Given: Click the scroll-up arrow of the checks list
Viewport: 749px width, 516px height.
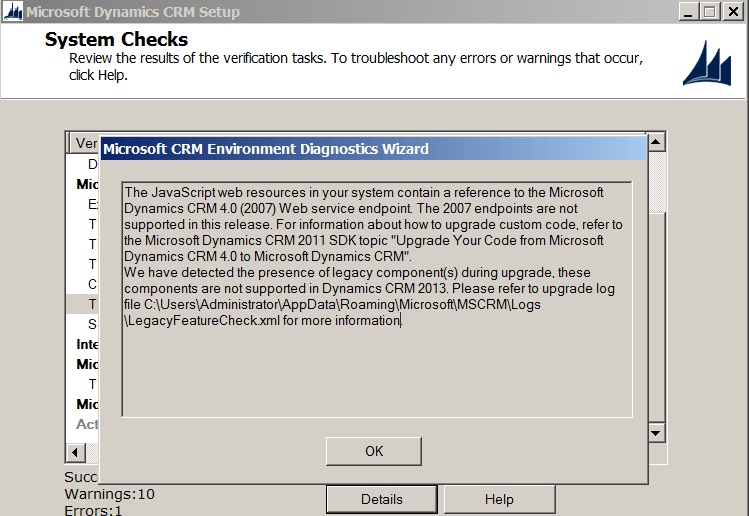Looking at the screenshot, I should [656, 142].
